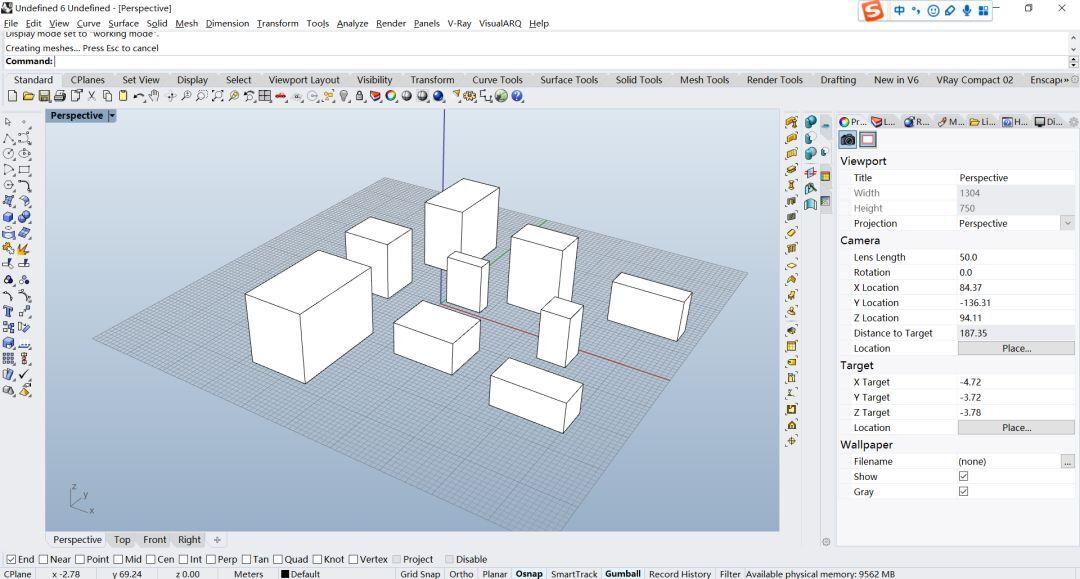Pick the Rectangle tool in the left sidebar
Screen dimensions: 1080x579
tap(24, 170)
